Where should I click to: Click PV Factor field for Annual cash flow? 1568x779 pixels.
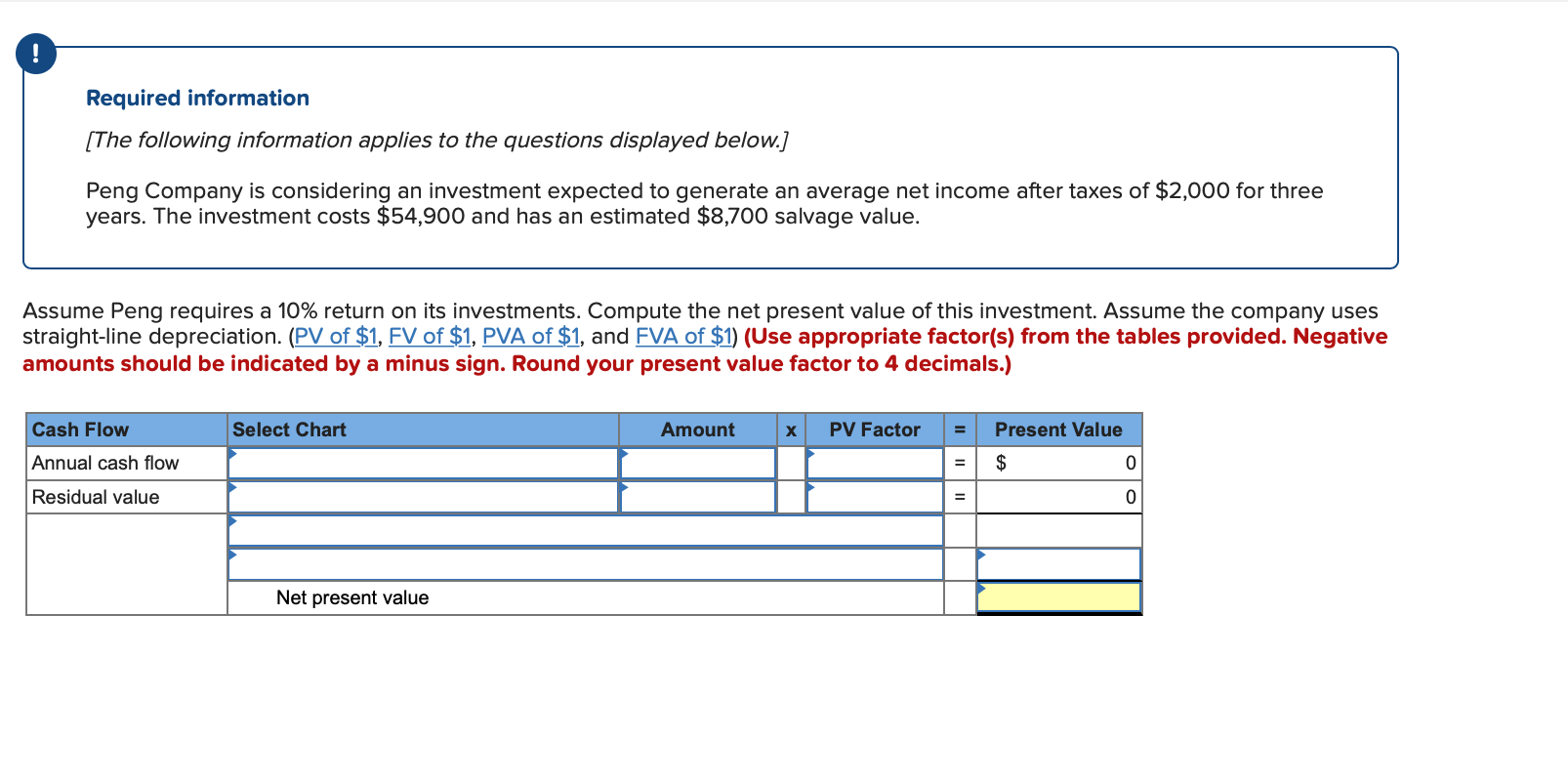875,463
